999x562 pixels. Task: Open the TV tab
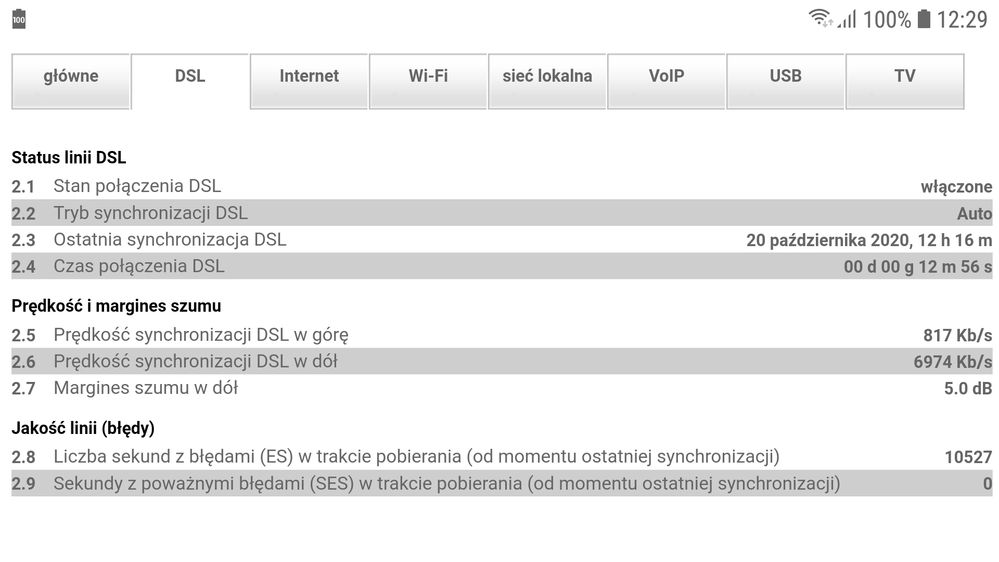(x=904, y=77)
